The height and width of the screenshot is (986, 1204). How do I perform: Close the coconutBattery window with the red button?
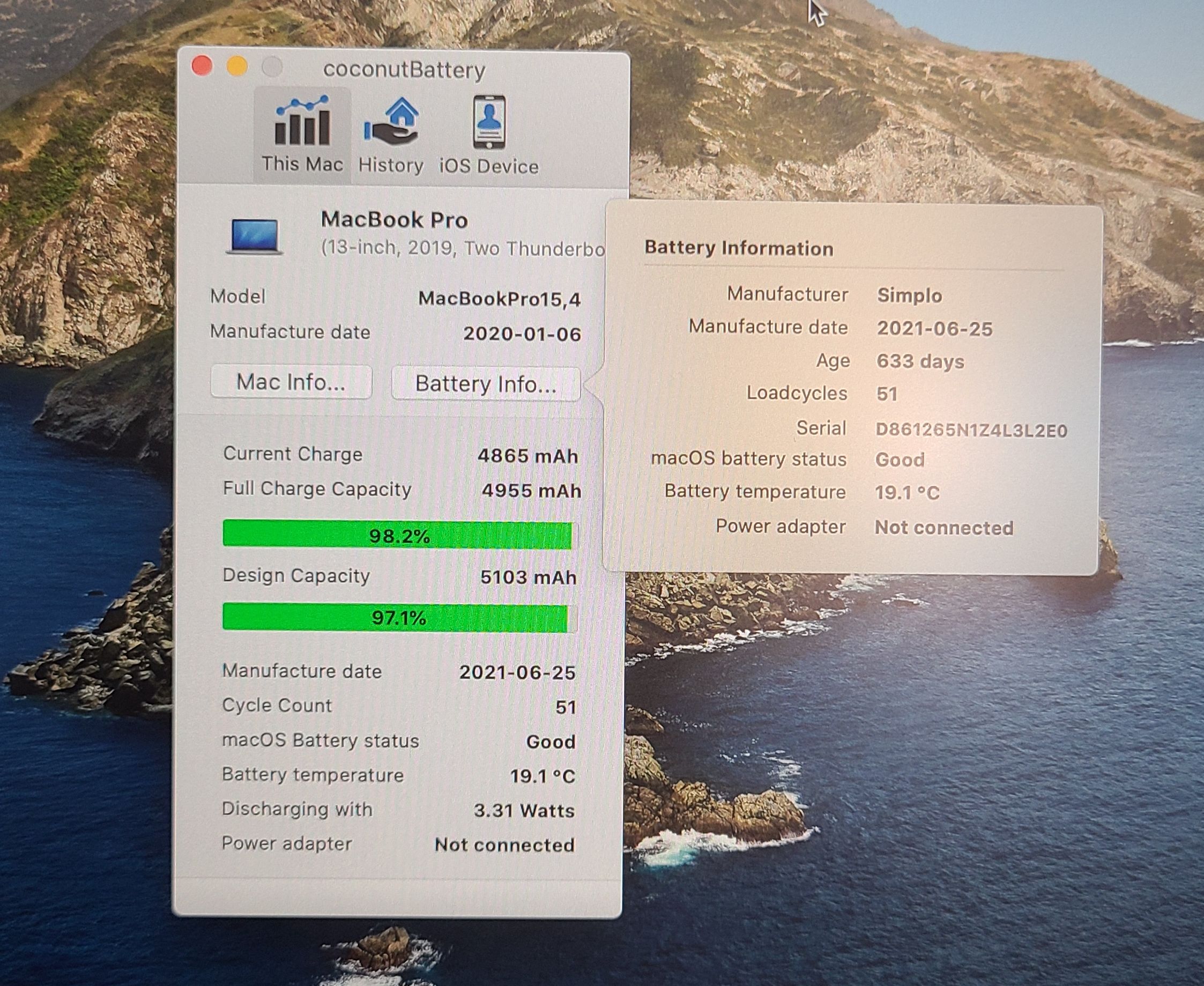click(x=202, y=66)
